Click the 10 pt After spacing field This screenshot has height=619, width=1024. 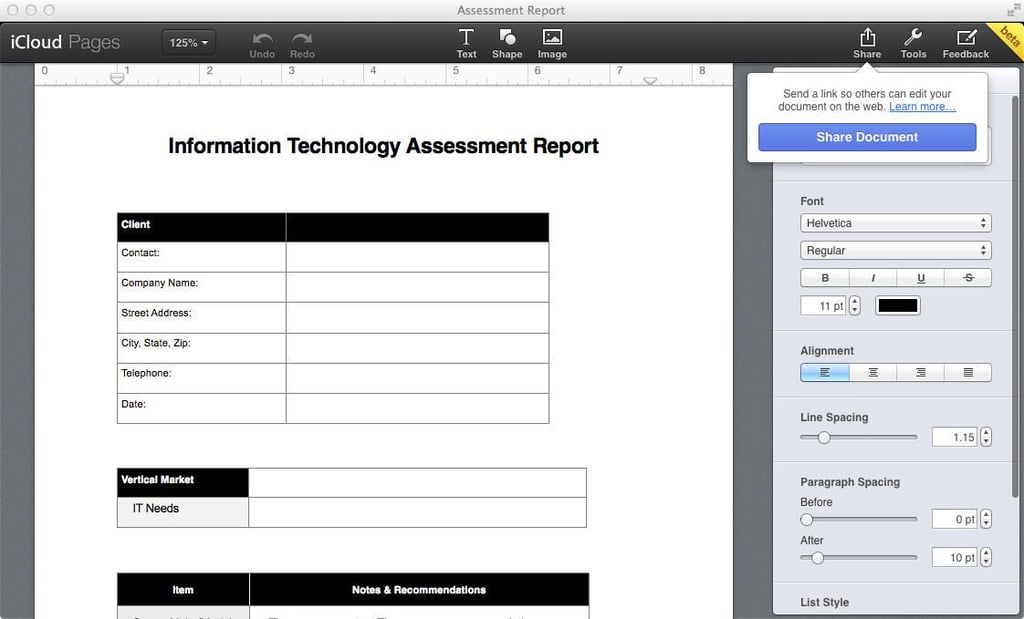pyautogui.click(x=955, y=557)
